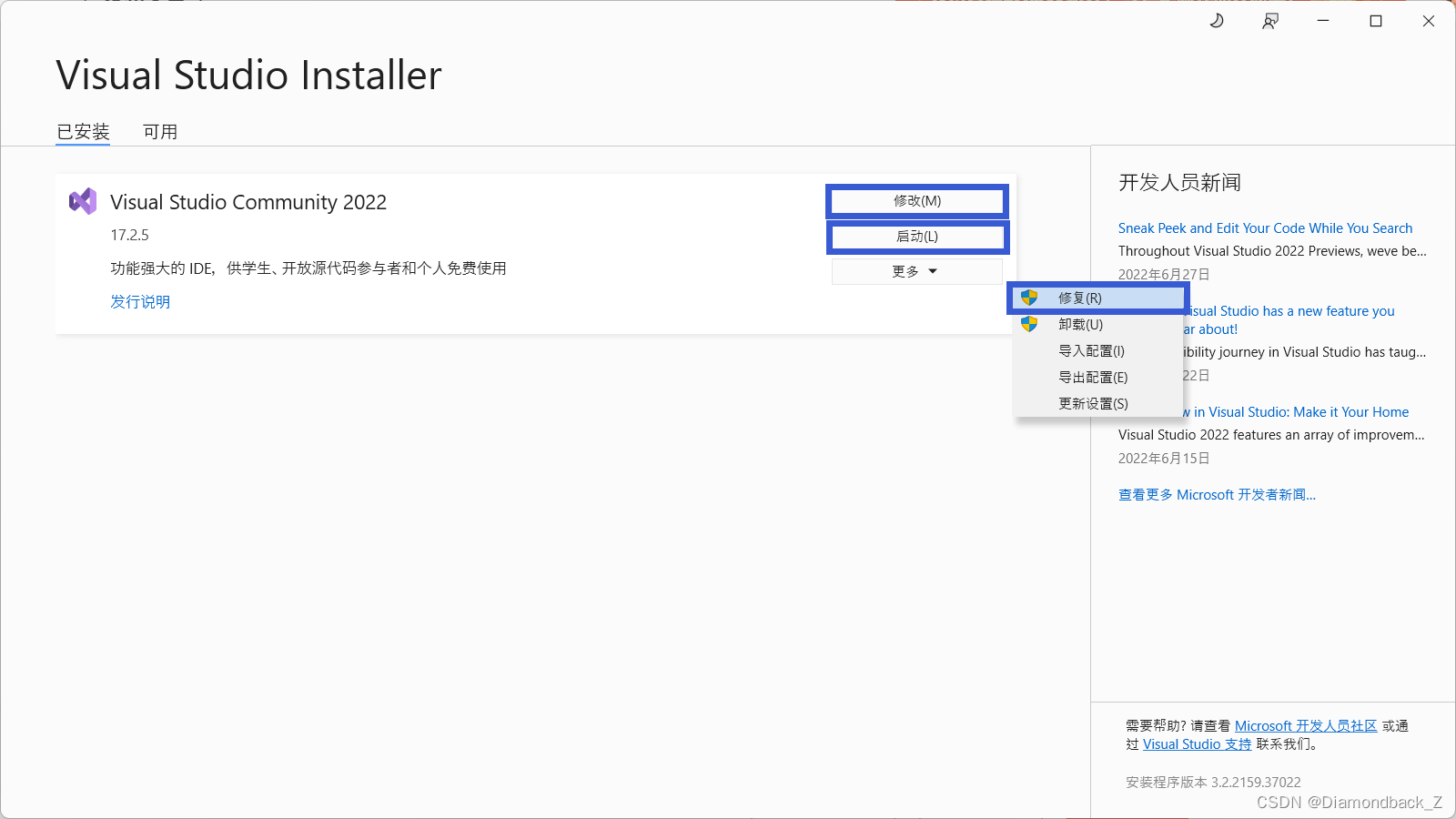This screenshot has width=1456, height=819.
Task: Open Microsoft 开发人员社区 link
Action: click(1306, 726)
